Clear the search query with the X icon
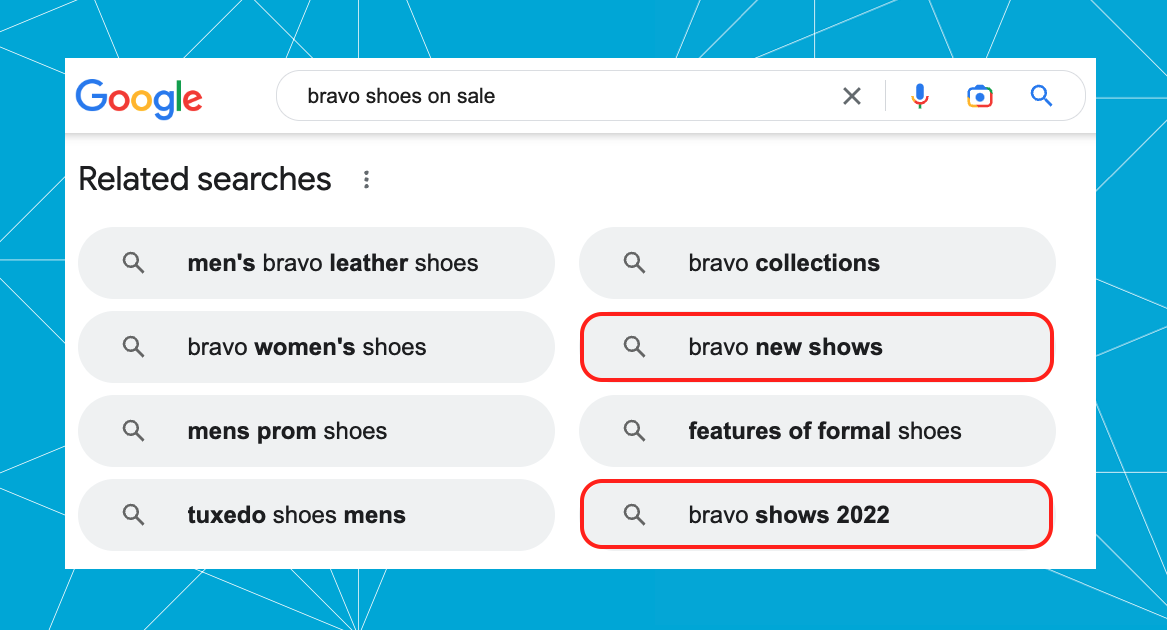Viewport: 1167px width, 630px height. click(x=852, y=96)
